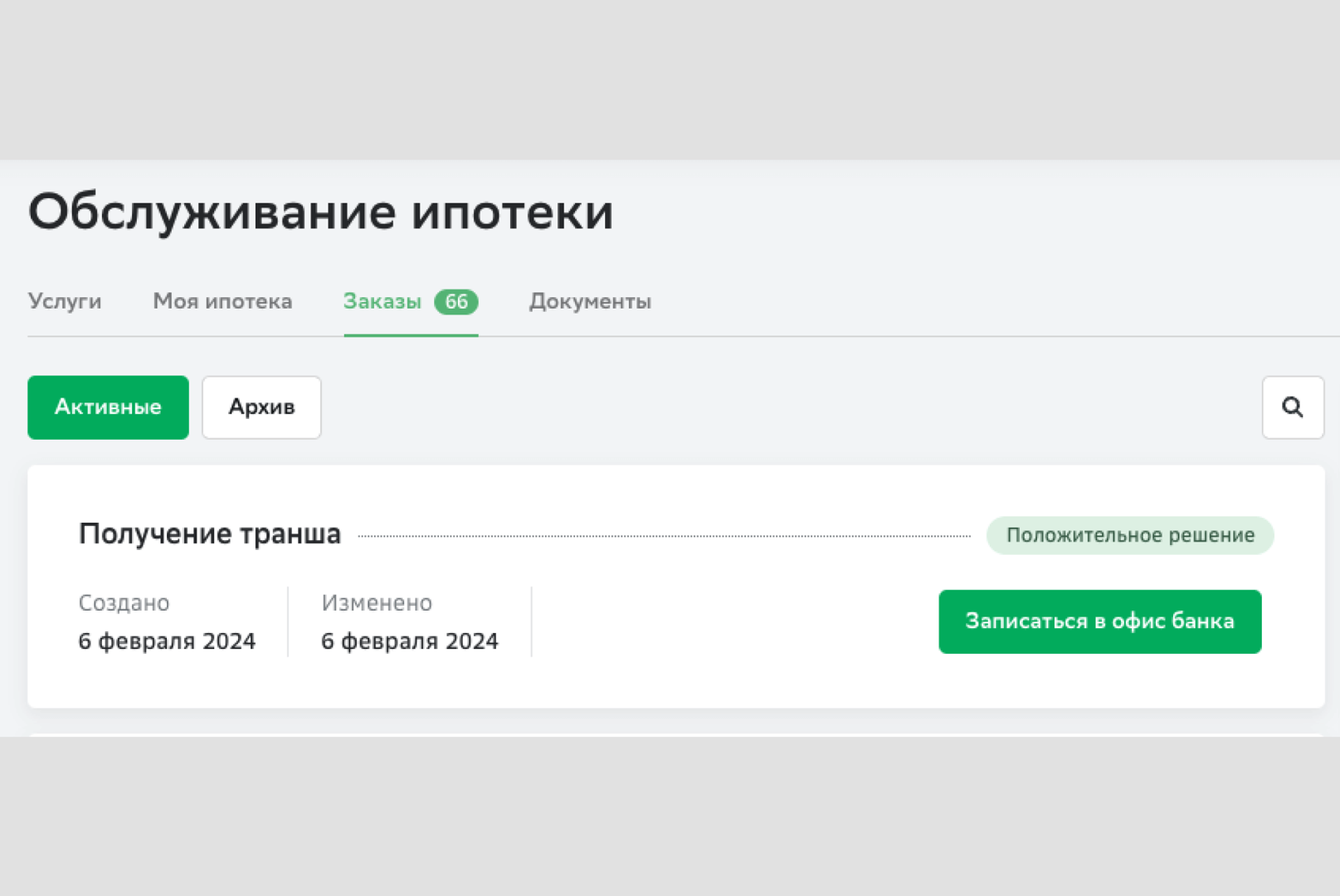Click the Обслуживание ипотеки page heading

(321, 212)
